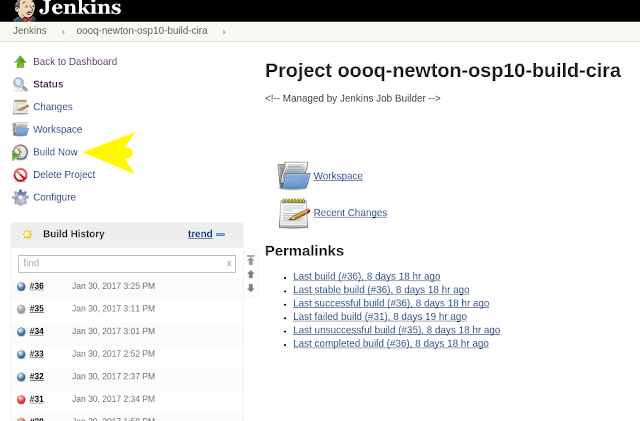Jump to top of build history list
The height and width of the screenshot is (421, 640).
(x=251, y=260)
